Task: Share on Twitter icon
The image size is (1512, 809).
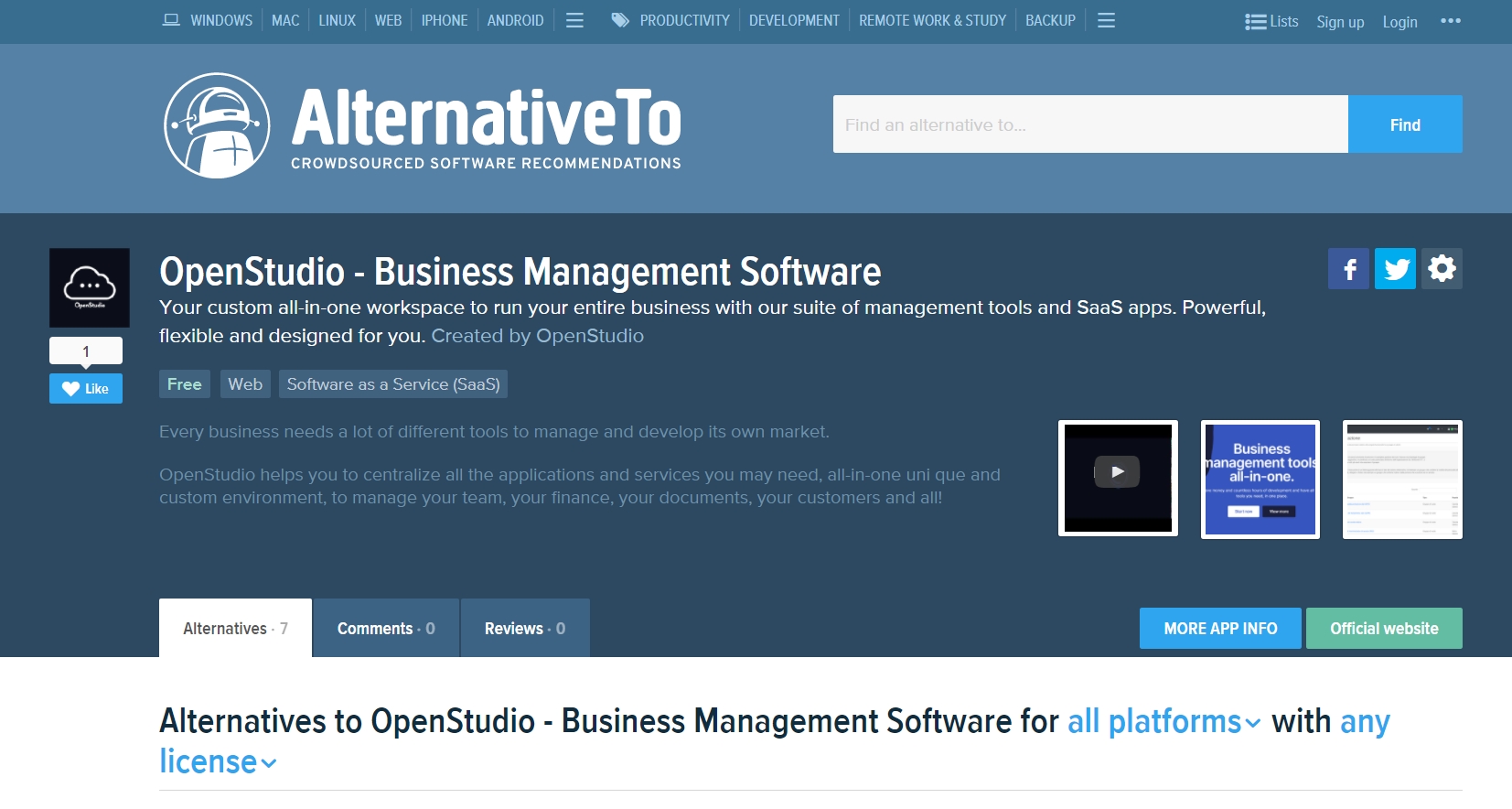Action: click(1395, 269)
